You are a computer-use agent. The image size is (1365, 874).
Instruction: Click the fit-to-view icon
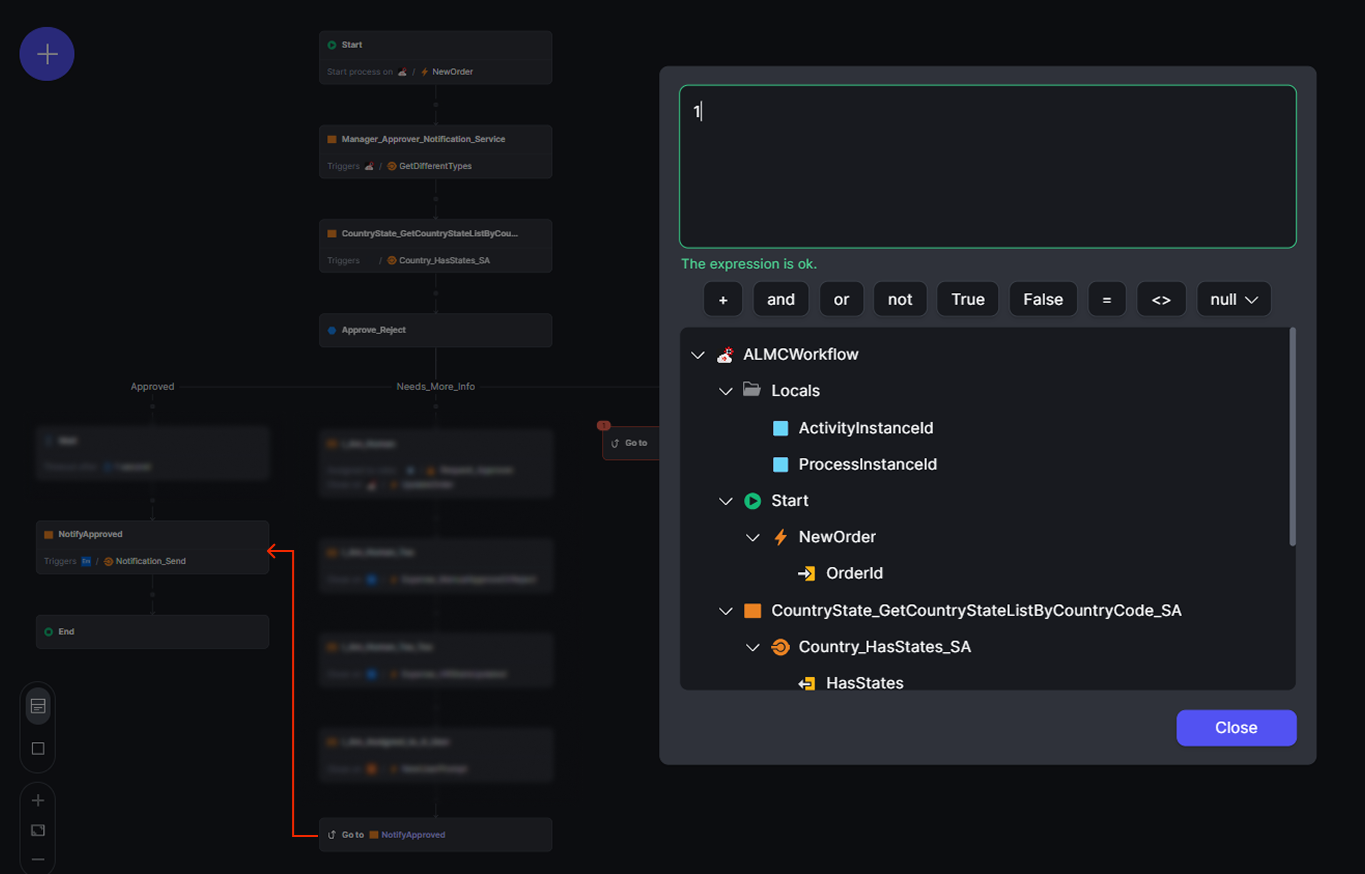[x=37, y=830]
